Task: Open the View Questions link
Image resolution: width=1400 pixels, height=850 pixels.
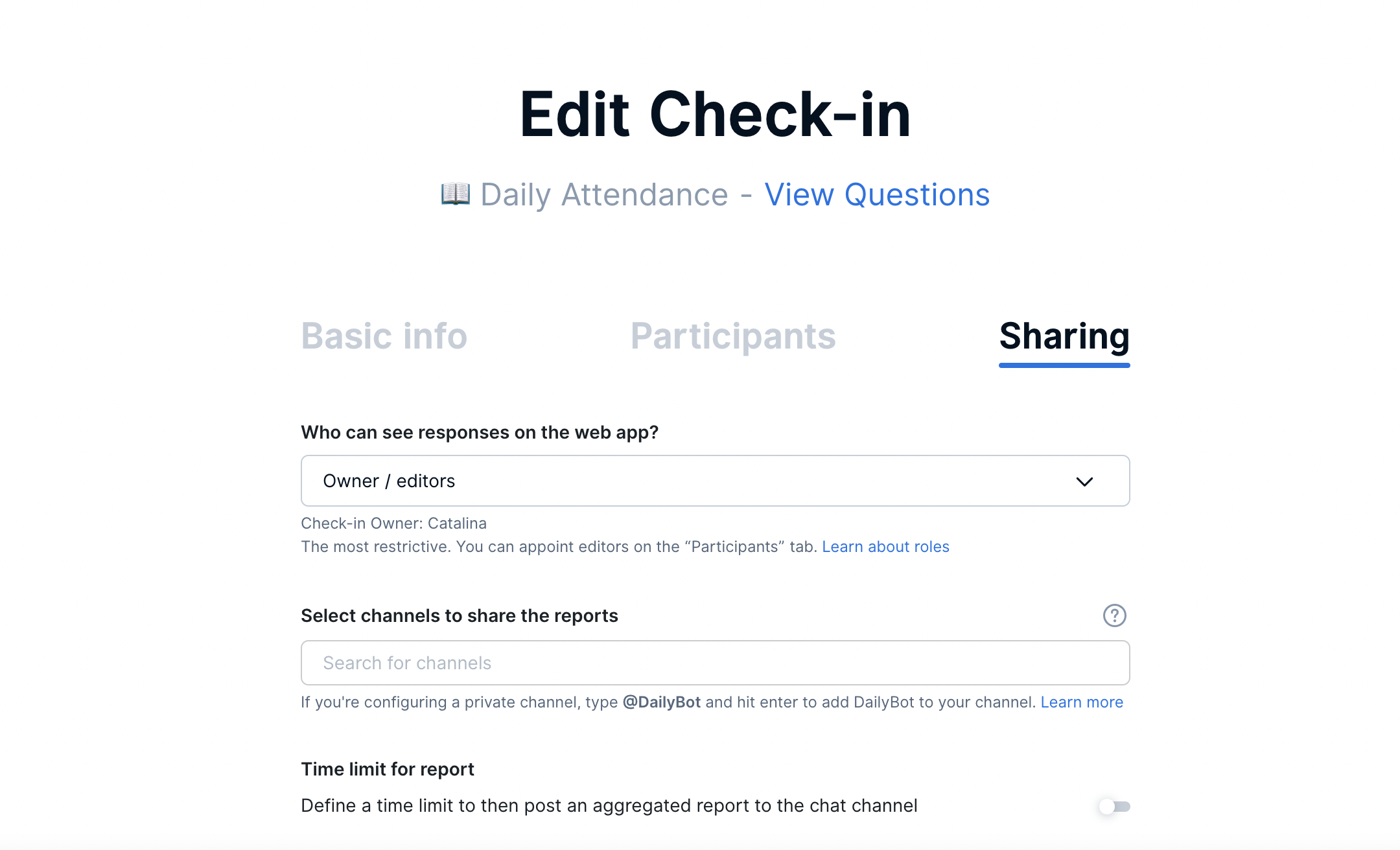Action: tap(877, 194)
